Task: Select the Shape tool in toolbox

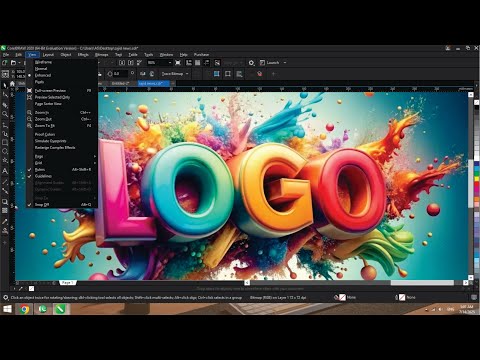Action: click(x=5, y=95)
